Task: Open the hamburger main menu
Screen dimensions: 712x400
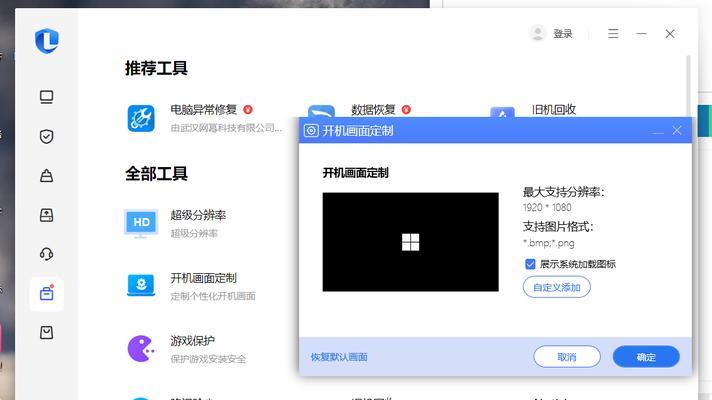Action: [x=613, y=34]
